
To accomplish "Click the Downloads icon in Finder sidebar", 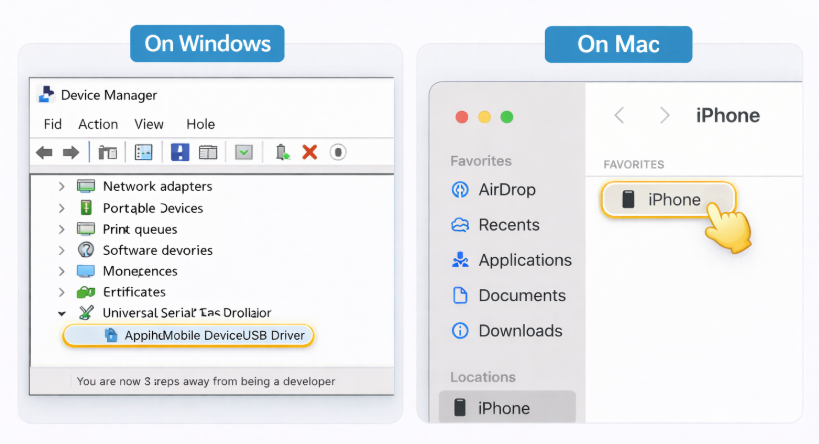I will click(x=460, y=331).
